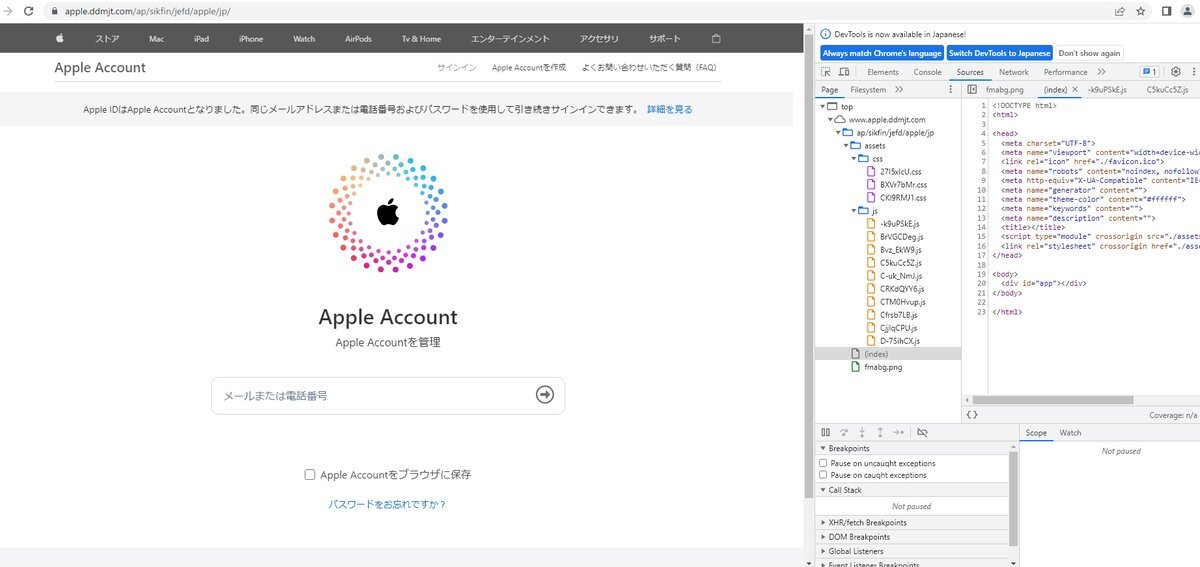This screenshot has width=1200, height=567.
Task: Click パスワードをお忘れですか？ link
Action: coord(387,505)
